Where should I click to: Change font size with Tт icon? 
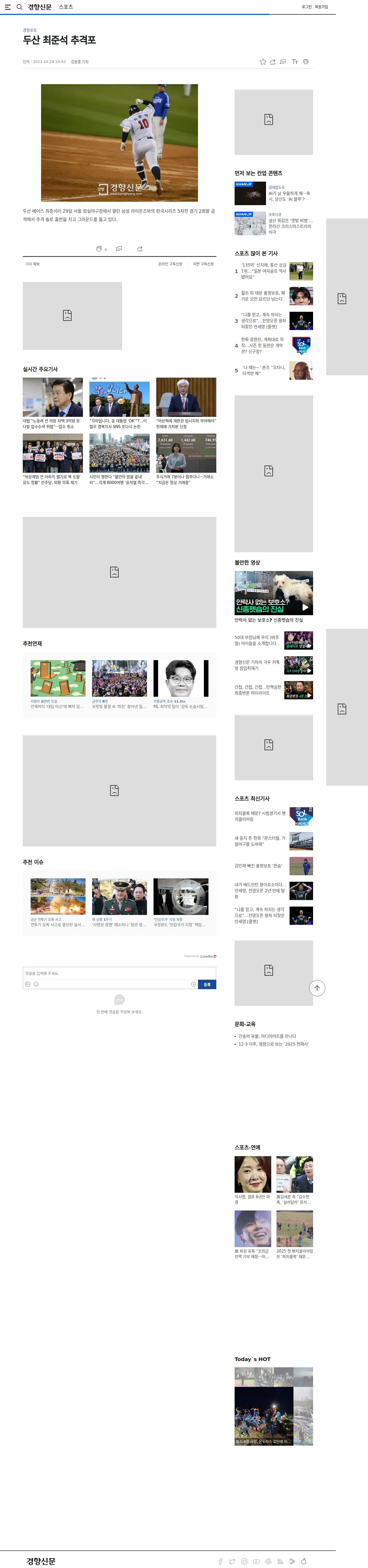click(294, 61)
